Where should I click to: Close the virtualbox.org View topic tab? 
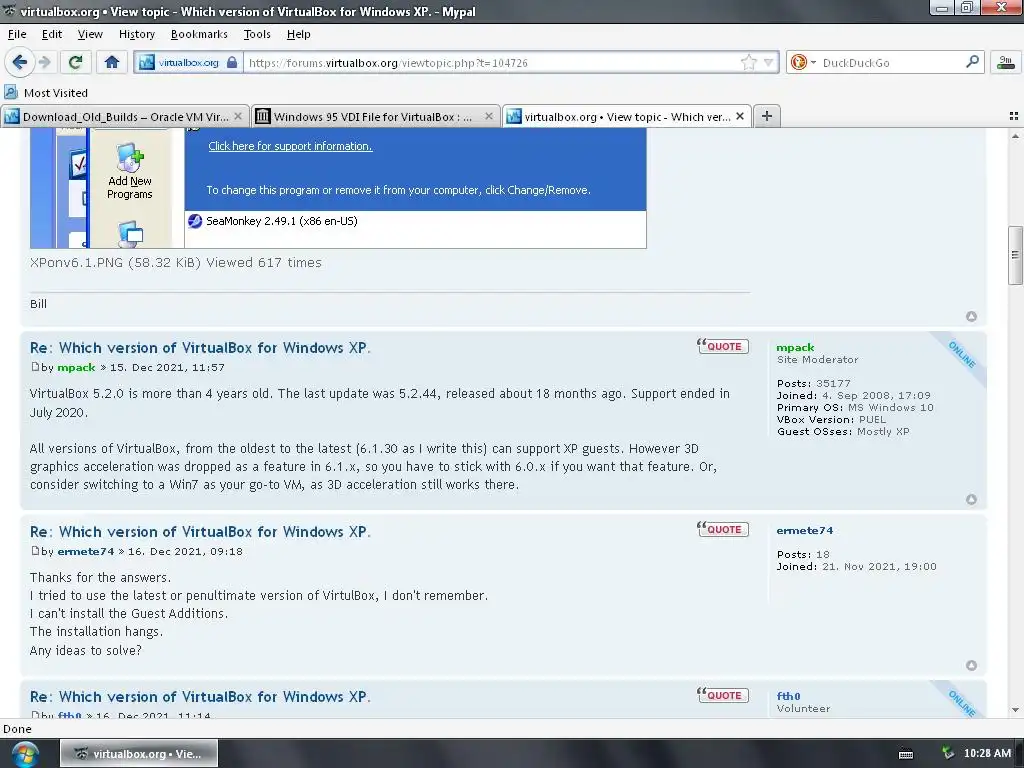coord(740,116)
